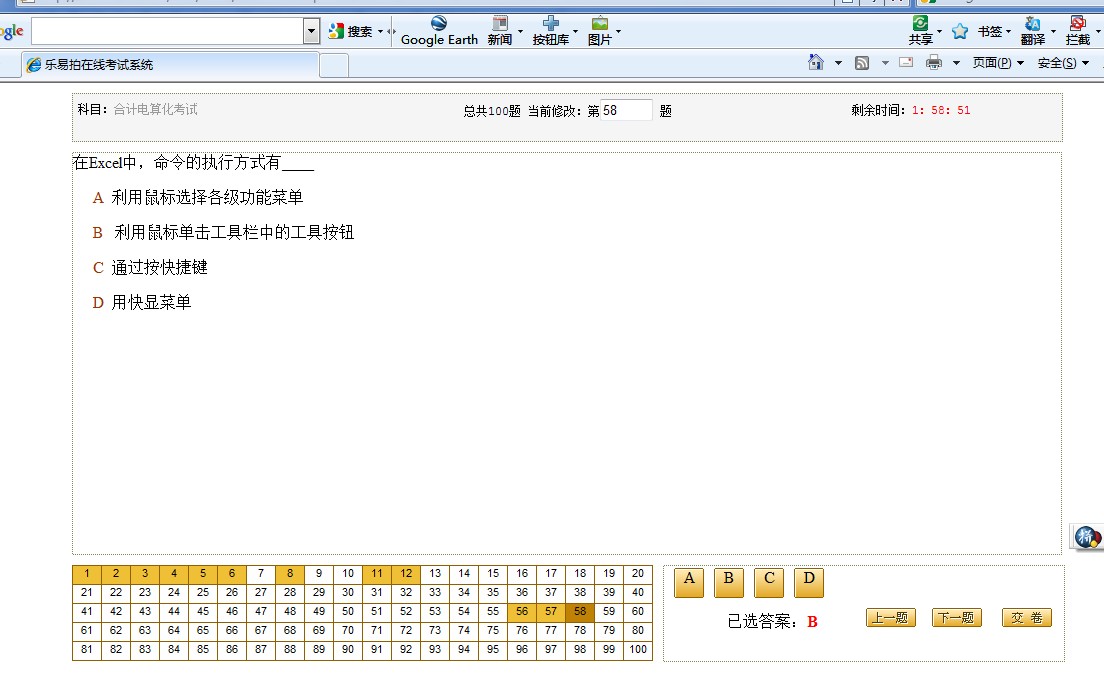Click the 搜索 search button
Image resolution: width=1104 pixels, height=678 pixels.
point(351,31)
